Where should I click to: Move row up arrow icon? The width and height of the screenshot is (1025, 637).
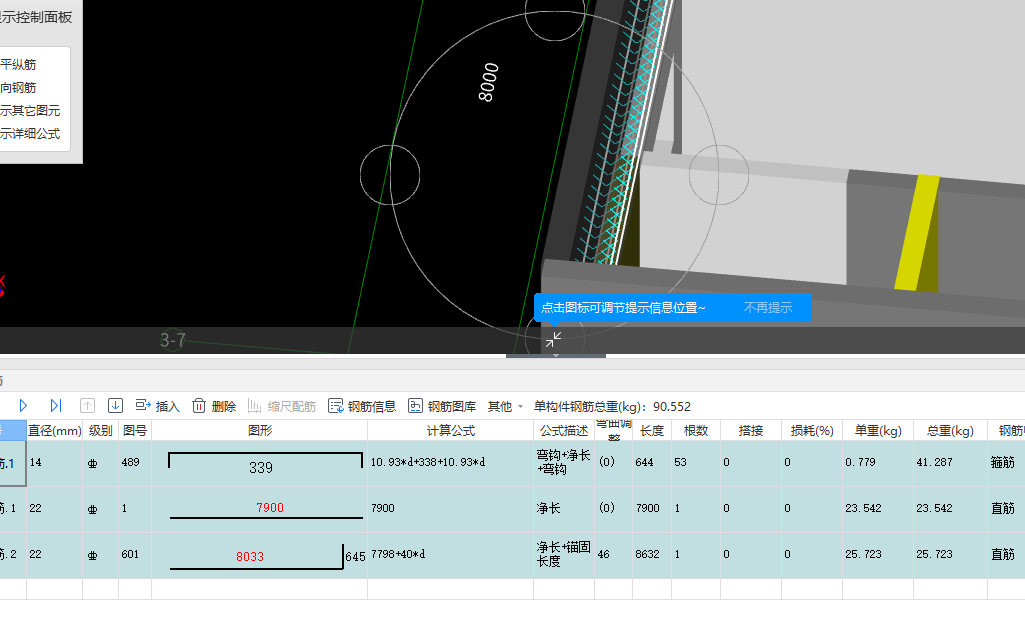coord(87,406)
